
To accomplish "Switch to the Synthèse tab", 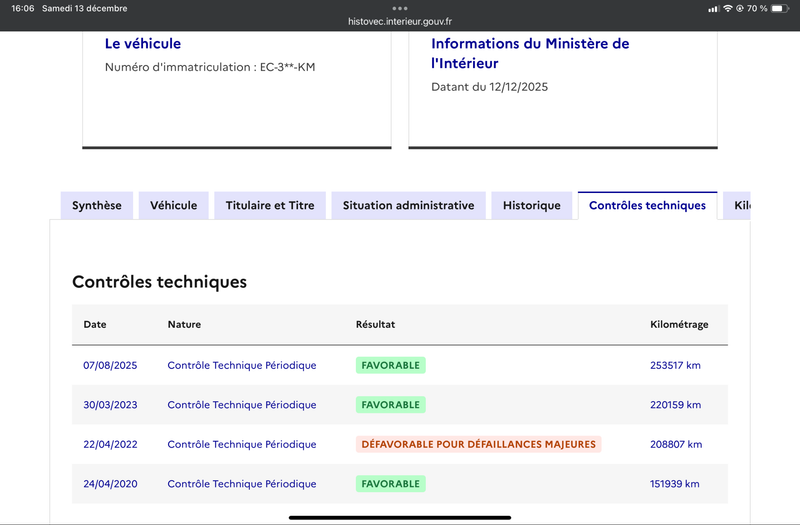I will [x=97, y=206].
